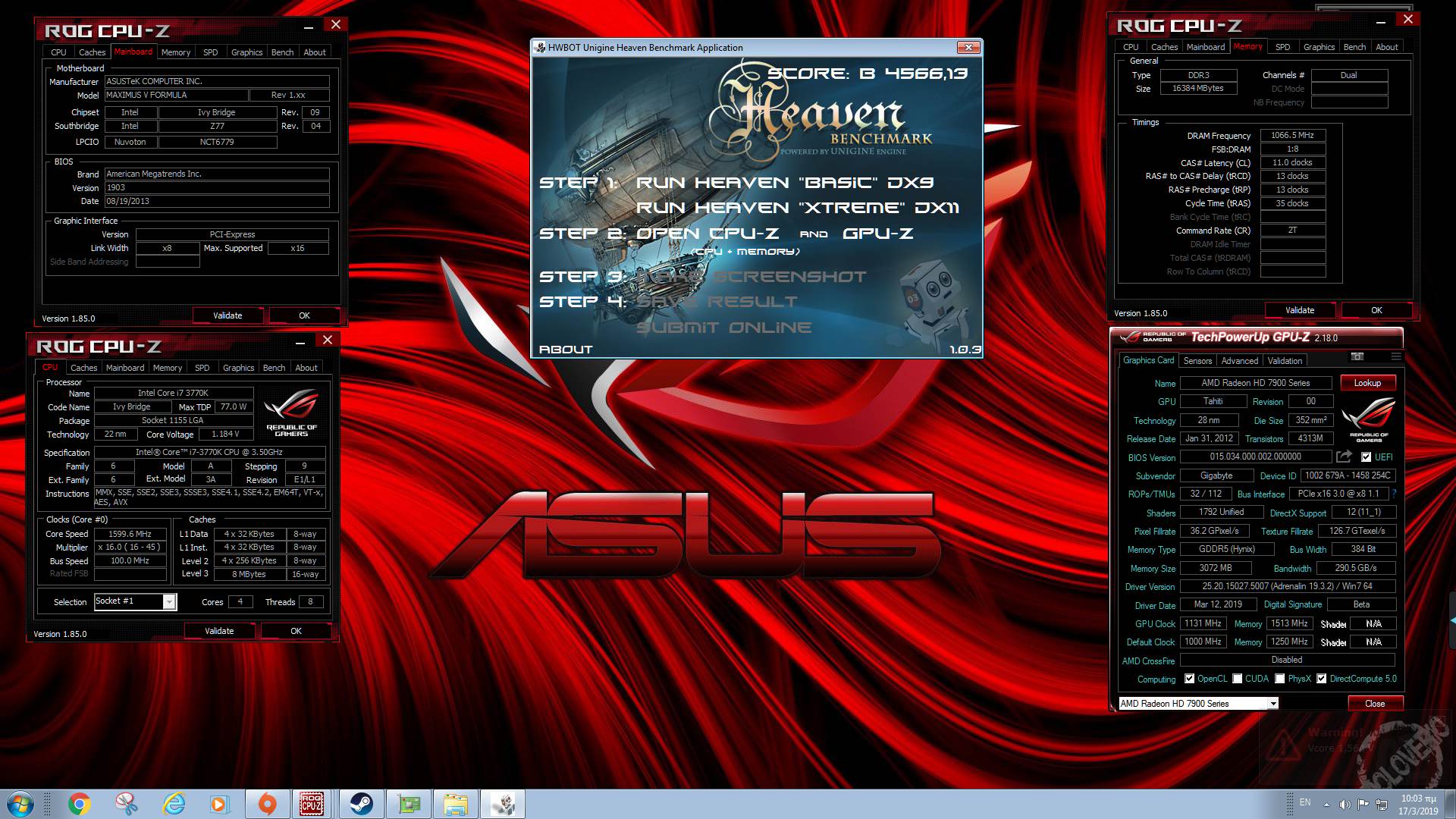Click Core Speed value 1599.6 MHz

coord(130,534)
